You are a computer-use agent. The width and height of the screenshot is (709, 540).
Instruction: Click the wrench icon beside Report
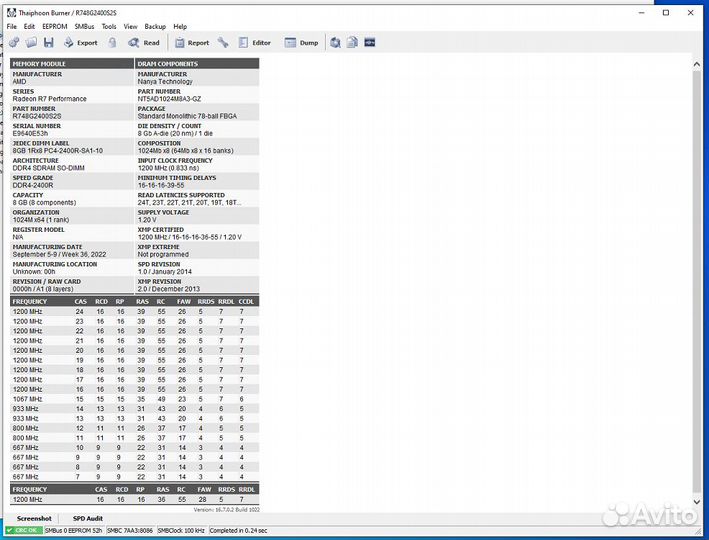click(x=223, y=43)
